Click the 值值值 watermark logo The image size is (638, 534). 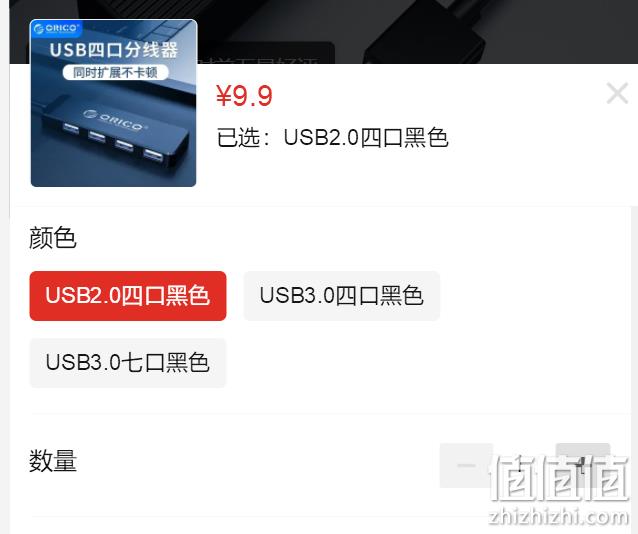click(559, 477)
